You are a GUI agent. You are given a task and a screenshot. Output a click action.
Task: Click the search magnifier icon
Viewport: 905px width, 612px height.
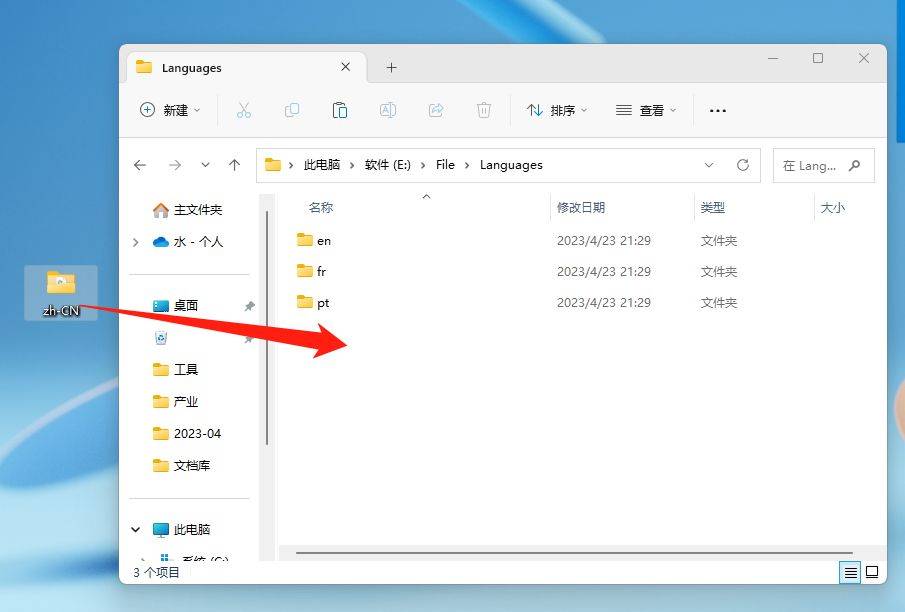(855, 166)
